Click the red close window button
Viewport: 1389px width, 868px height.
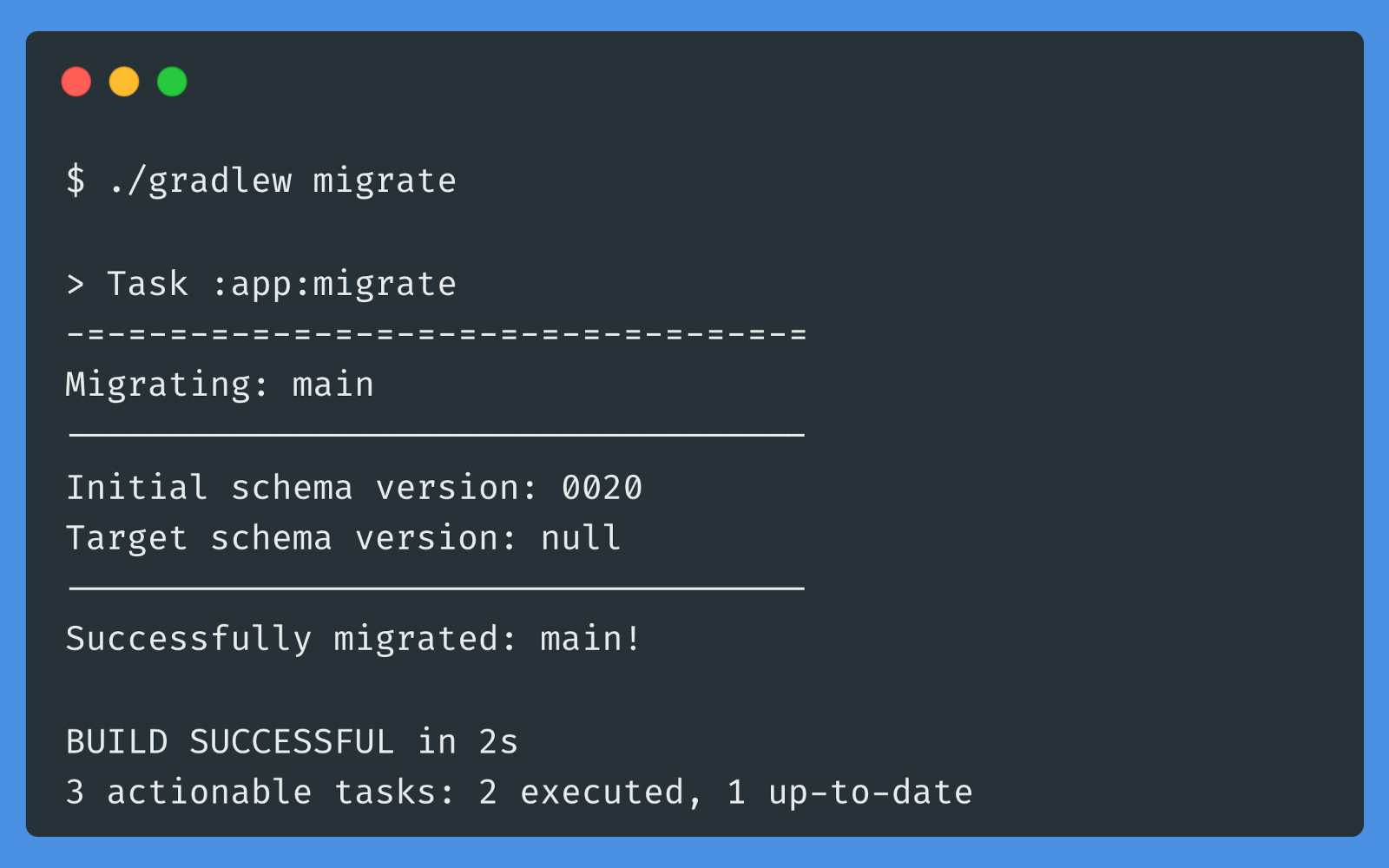click(76, 82)
